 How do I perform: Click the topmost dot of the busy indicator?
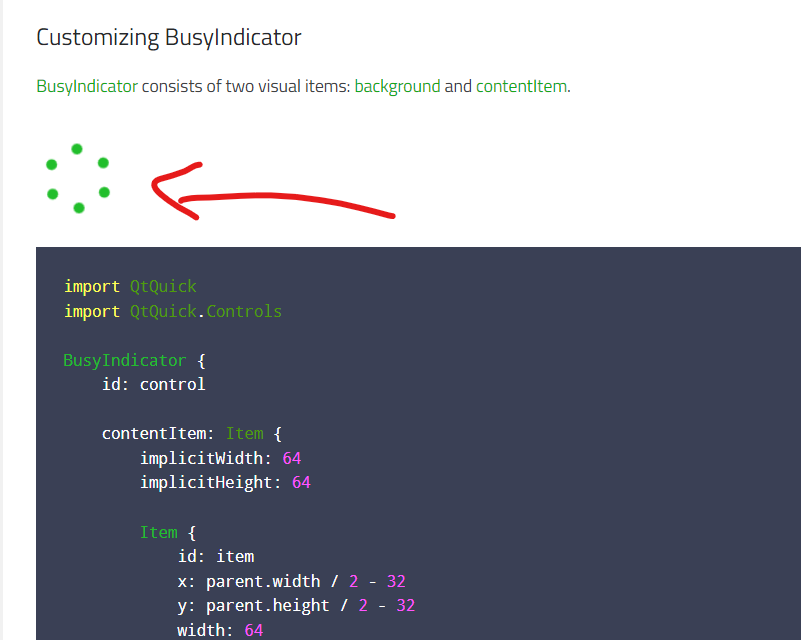point(77,149)
